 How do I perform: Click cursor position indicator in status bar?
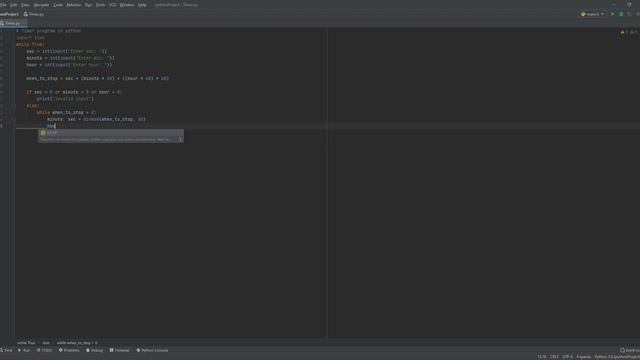click(x=542, y=357)
